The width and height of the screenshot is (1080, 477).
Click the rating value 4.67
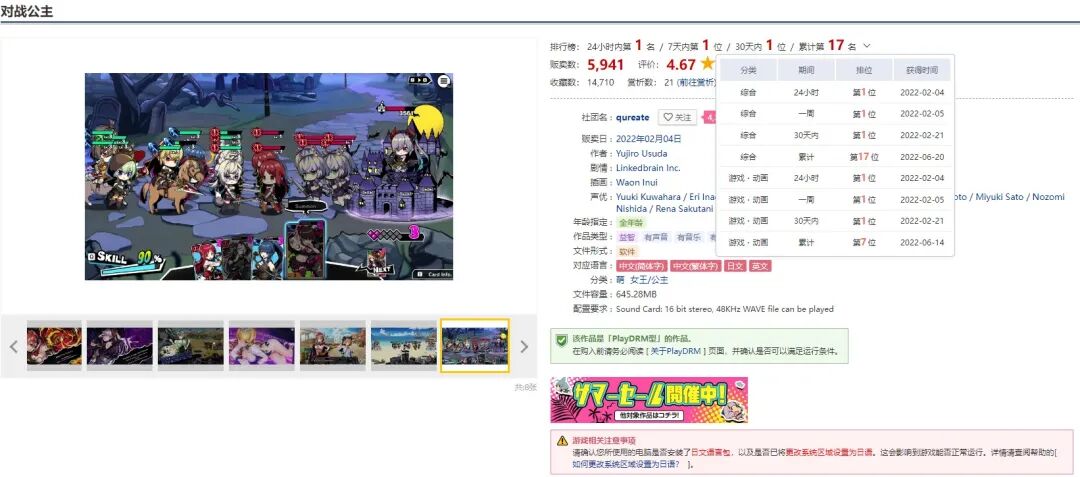pyautogui.click(x=681, y=65)
